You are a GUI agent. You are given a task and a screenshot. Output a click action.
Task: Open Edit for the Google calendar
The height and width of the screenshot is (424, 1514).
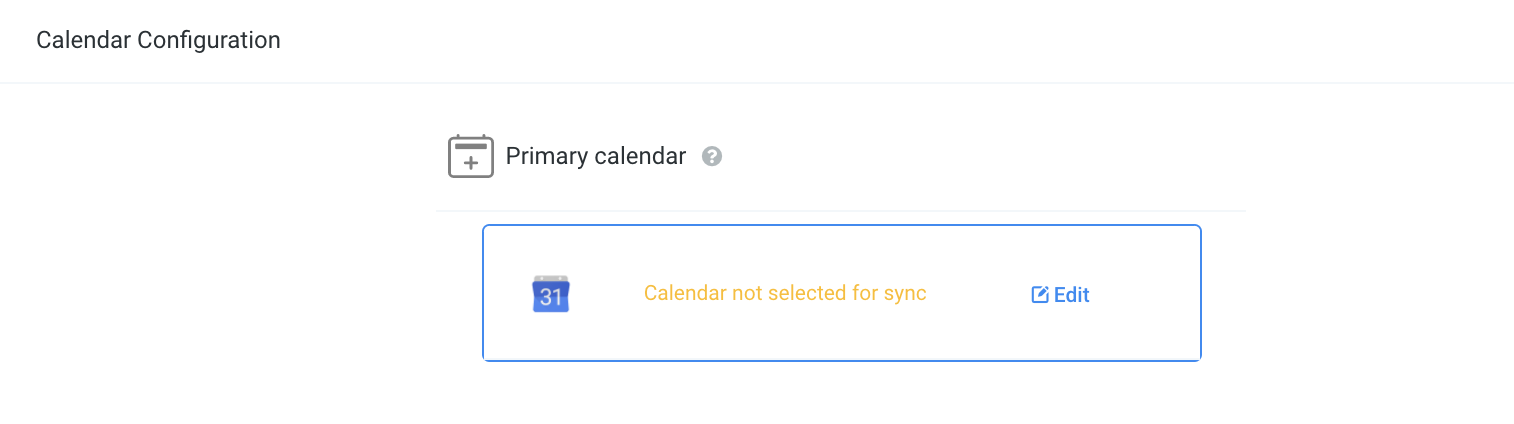pos(1061,295)
